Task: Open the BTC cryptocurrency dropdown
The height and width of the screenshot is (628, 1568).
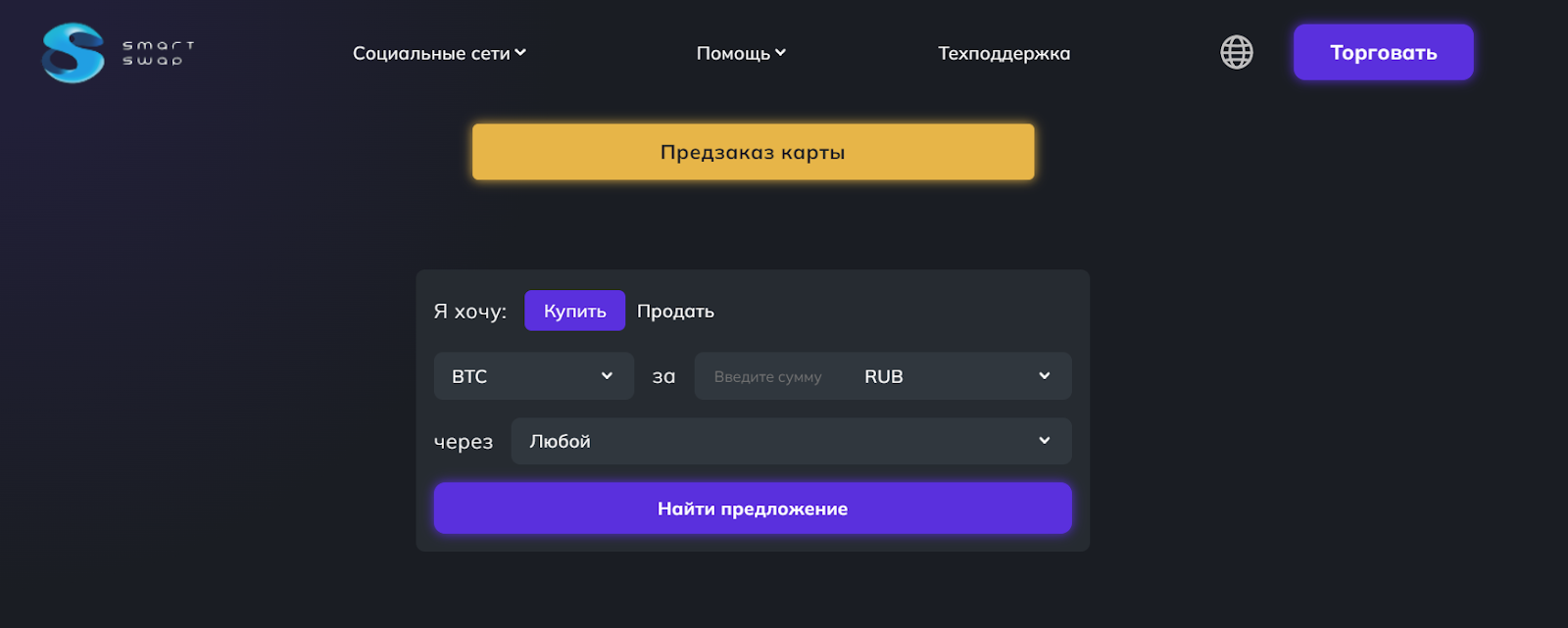Action: click(x=533, y=376)
